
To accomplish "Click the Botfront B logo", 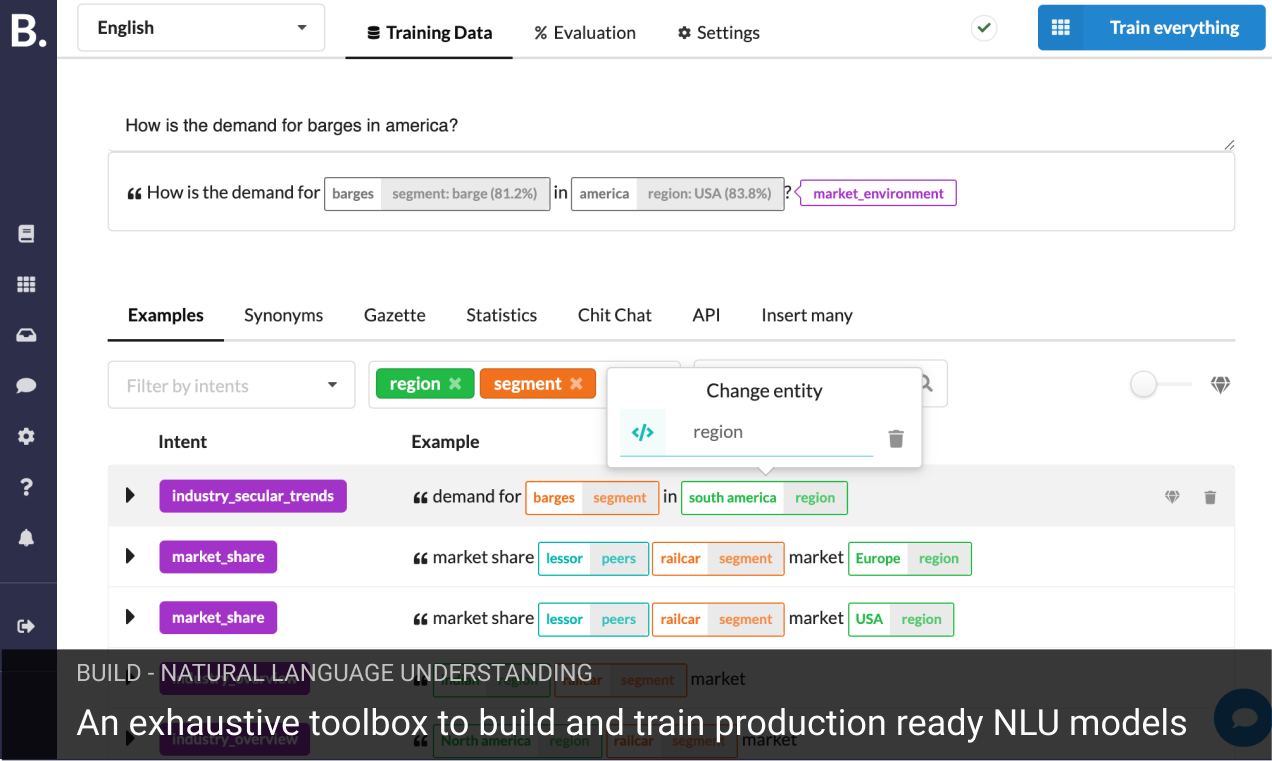I will click(28, 29).
